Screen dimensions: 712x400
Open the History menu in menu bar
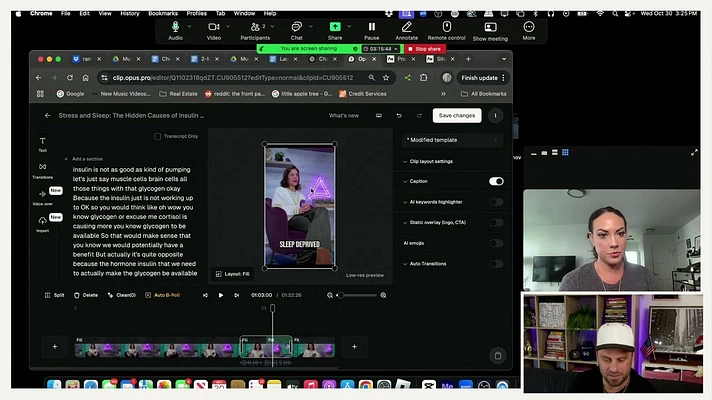pos(130,14)
